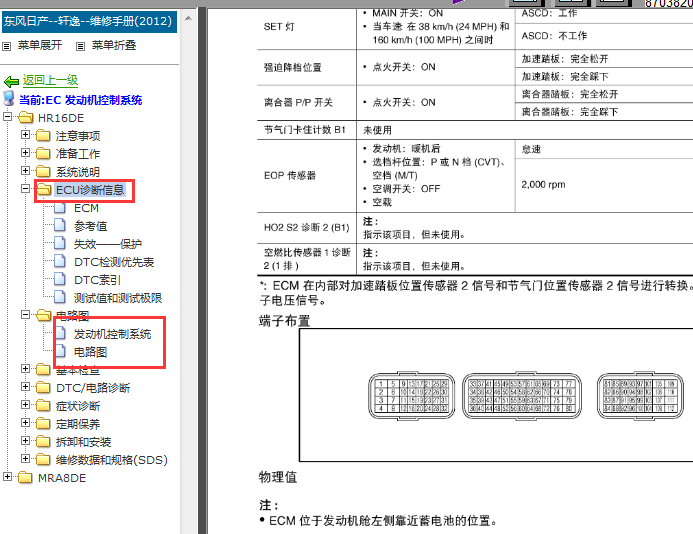Click the 加速踏板: 完全踩下 cell
The width and height of the screenshot is (693, 534).
point(604,77)
